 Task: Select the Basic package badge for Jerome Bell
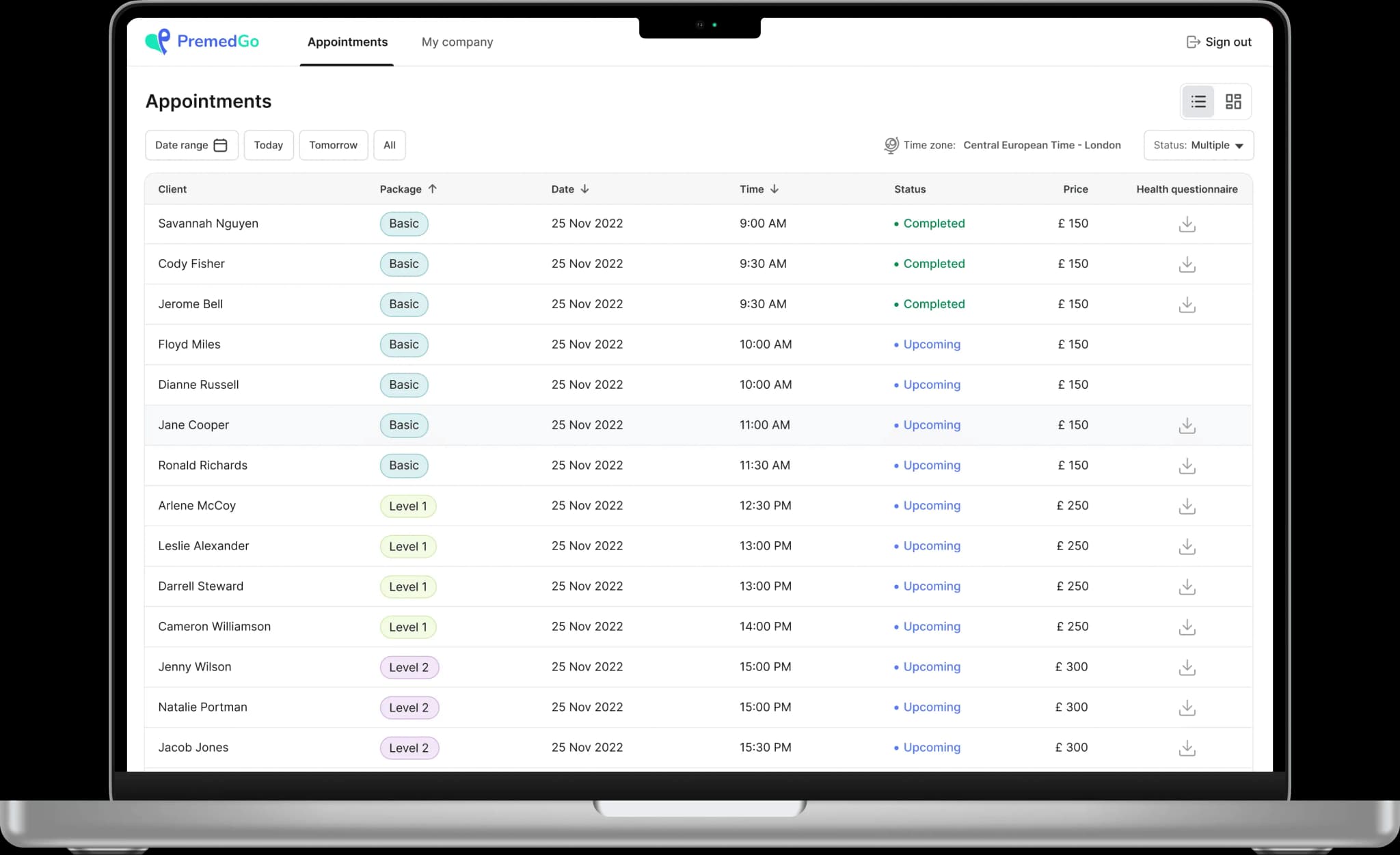pyautogui.click(x=404, y=304)
